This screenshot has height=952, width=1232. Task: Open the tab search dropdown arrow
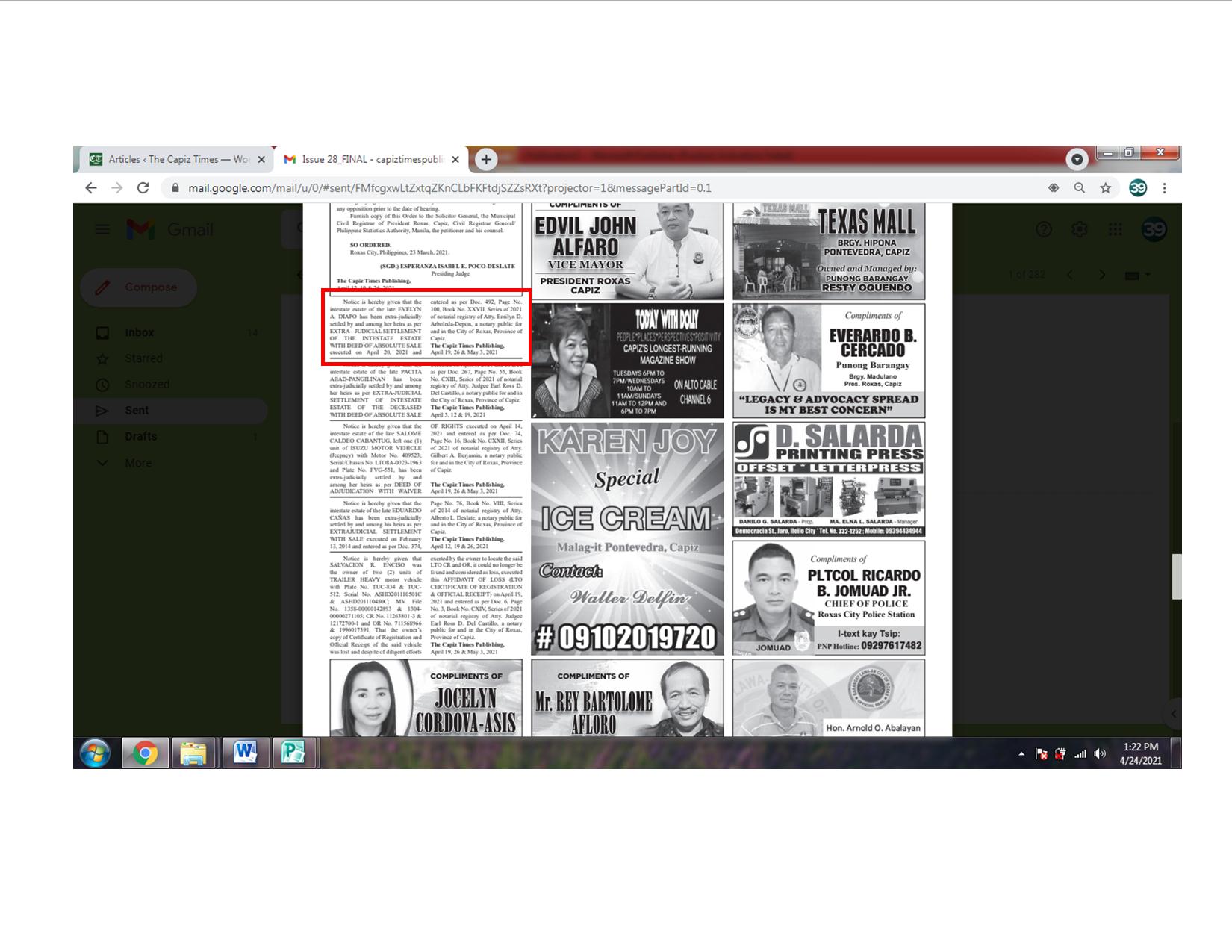coord(1077,159)
